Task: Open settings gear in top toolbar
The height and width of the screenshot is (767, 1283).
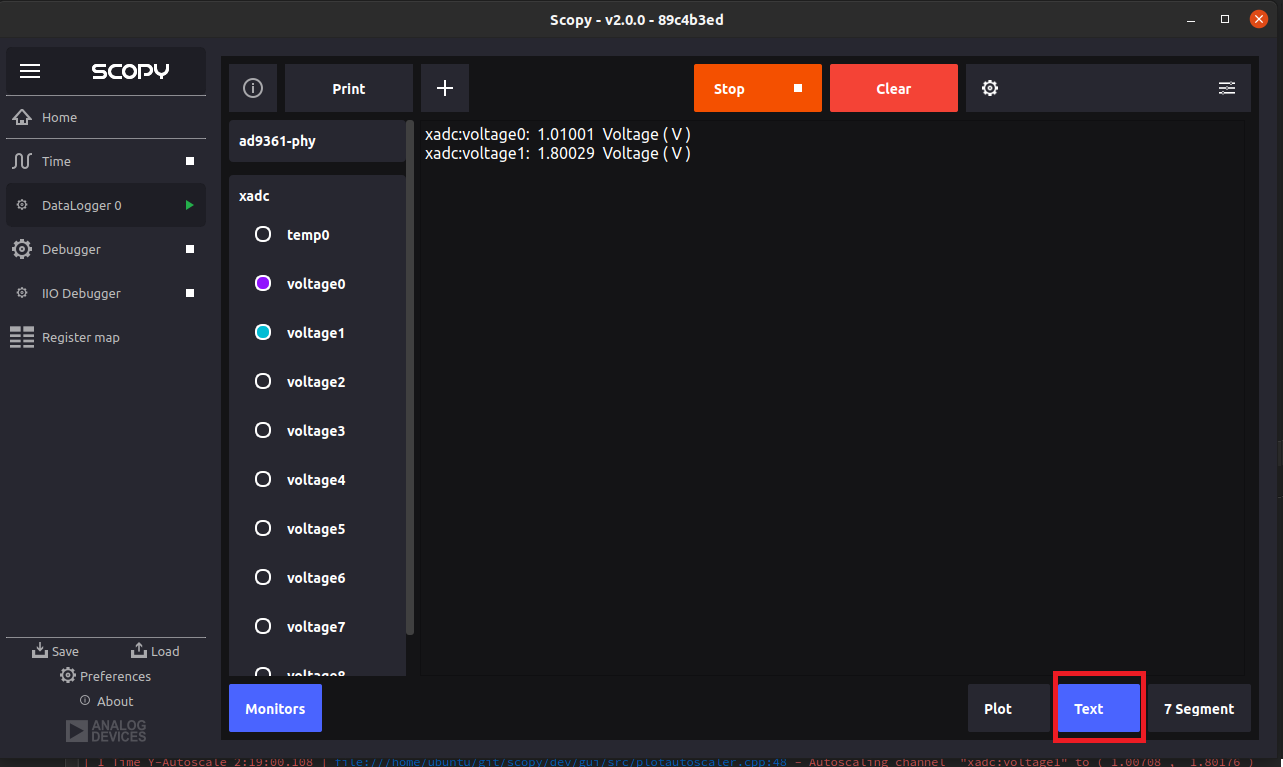Action: [x=990, y=88]
